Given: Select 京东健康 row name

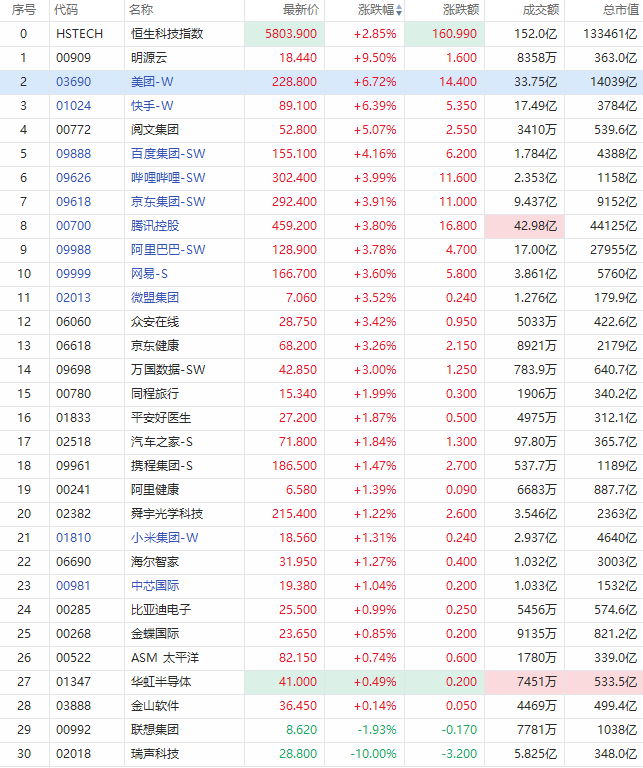Looking at the screenshot, I should [155, 346].
